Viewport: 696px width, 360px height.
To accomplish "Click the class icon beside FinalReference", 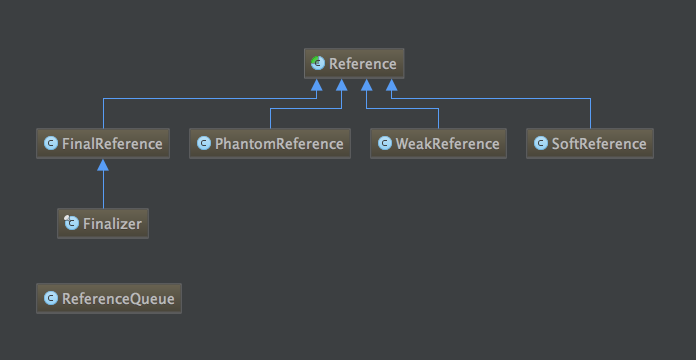I will [x=51, y=143].
